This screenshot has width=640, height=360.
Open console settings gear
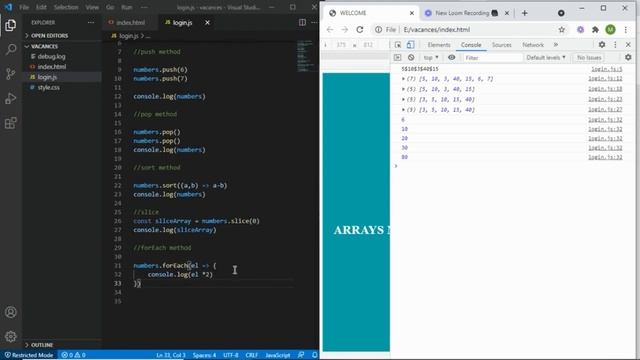(x=628, y=58)
